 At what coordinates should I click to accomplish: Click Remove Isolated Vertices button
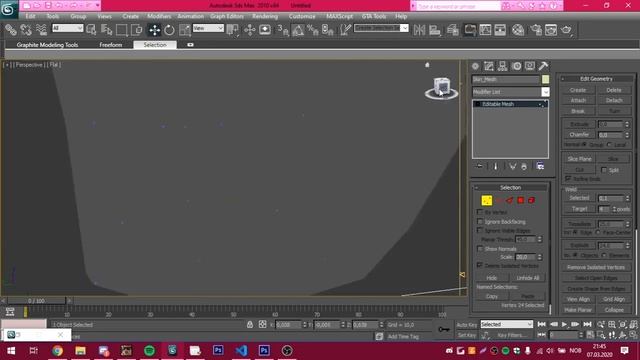tap(596, 267)
